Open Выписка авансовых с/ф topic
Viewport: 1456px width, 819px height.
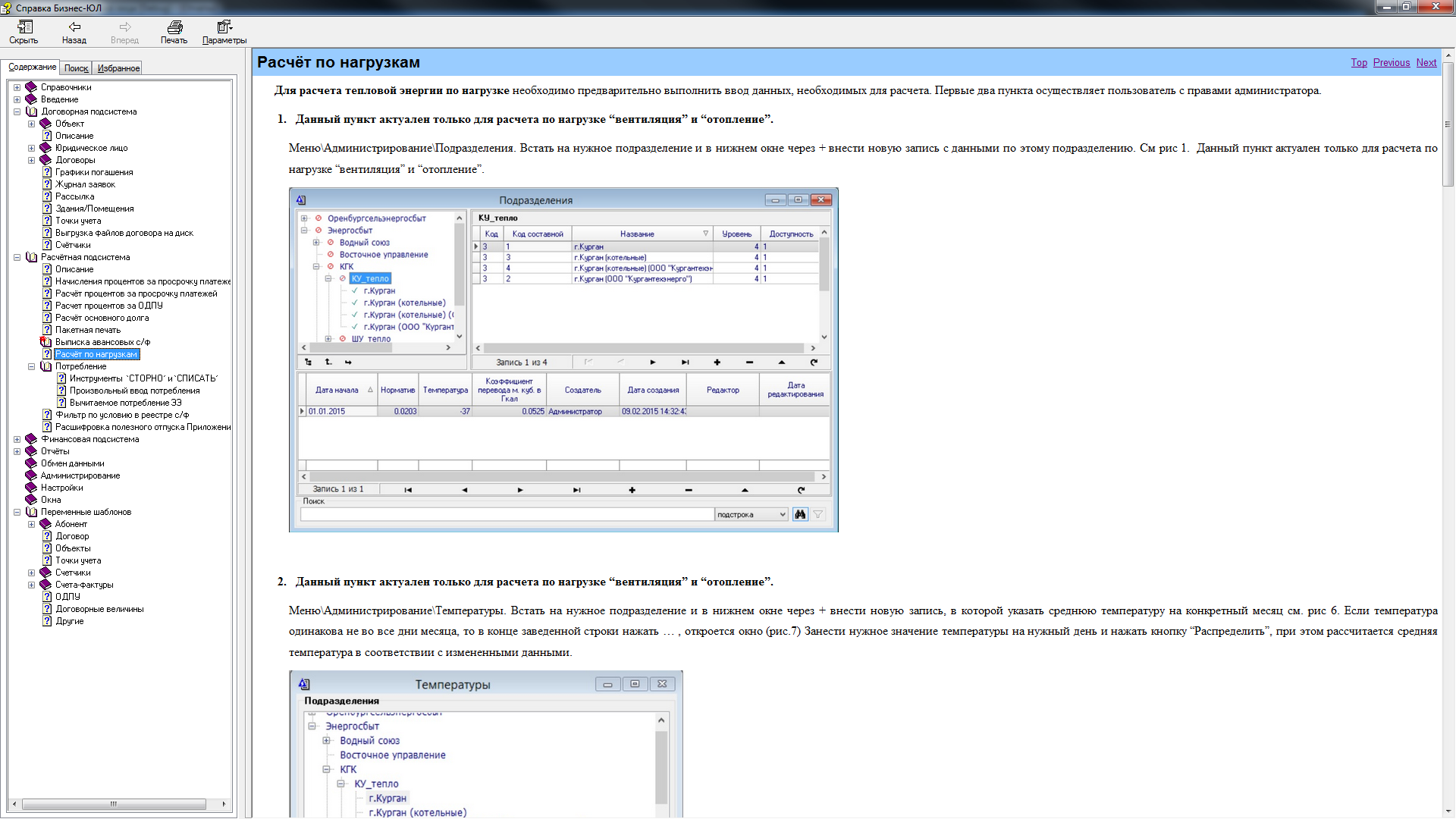pyautogui.click(x=102, y=342)
